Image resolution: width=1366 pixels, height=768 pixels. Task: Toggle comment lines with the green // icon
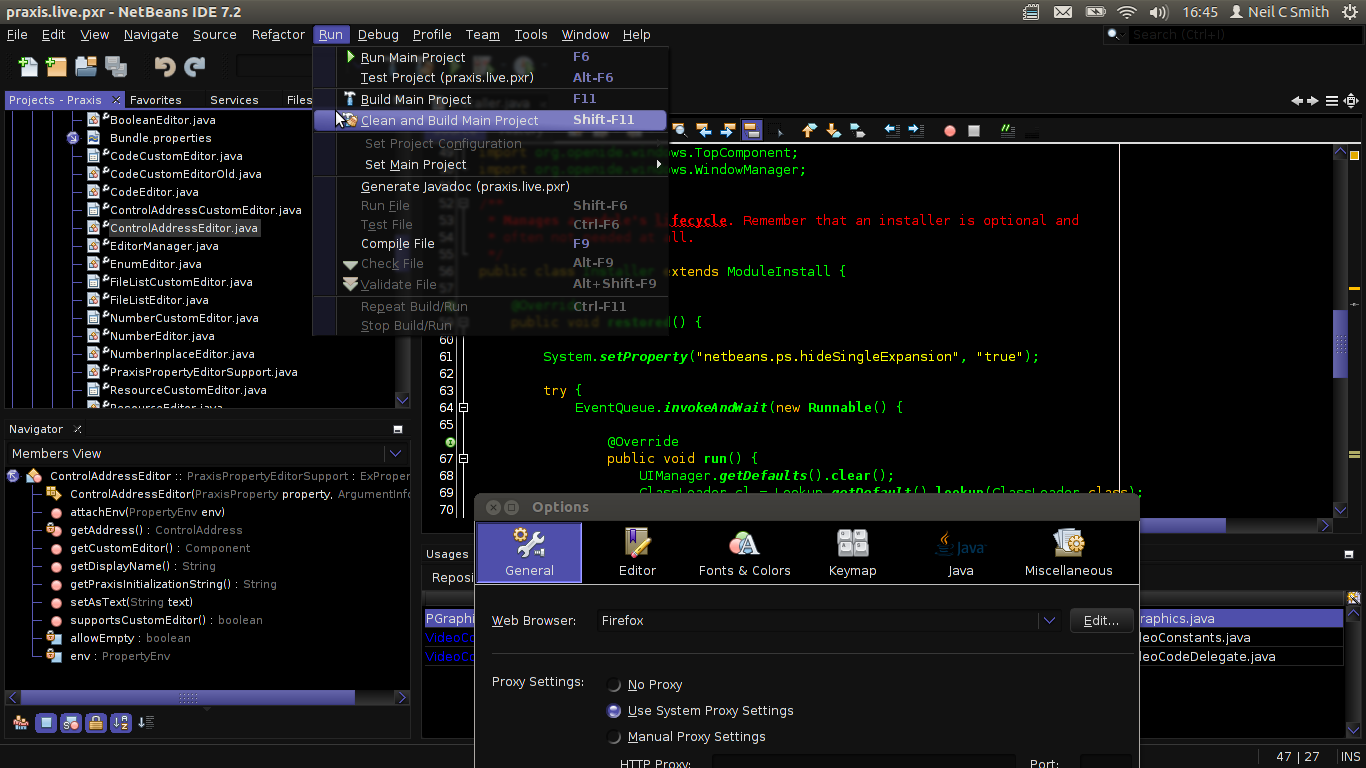click(x=1007, y=130)
